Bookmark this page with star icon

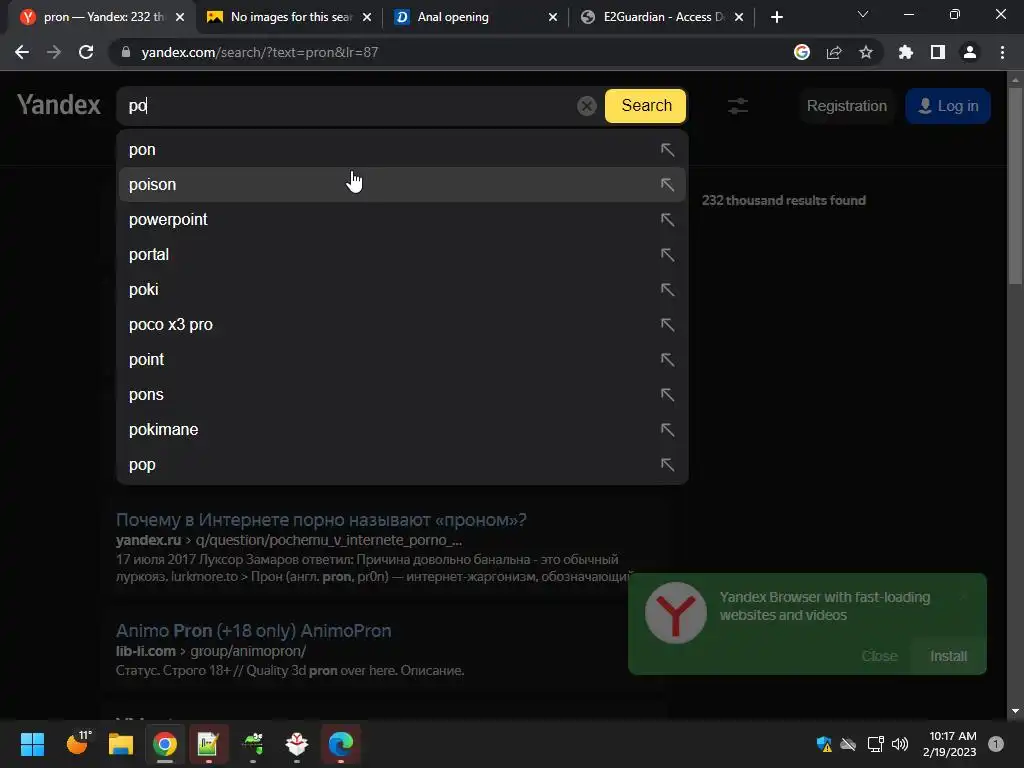tap(866, 52)
